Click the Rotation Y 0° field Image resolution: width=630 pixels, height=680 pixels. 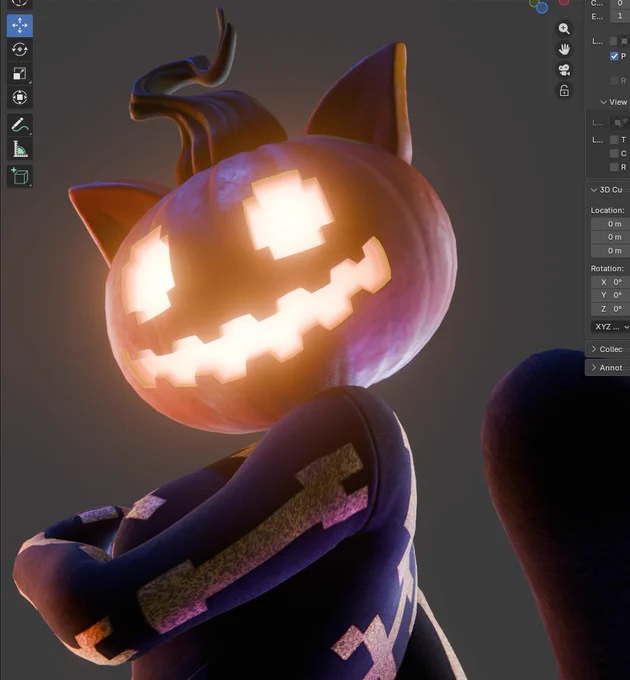(610, 295)
